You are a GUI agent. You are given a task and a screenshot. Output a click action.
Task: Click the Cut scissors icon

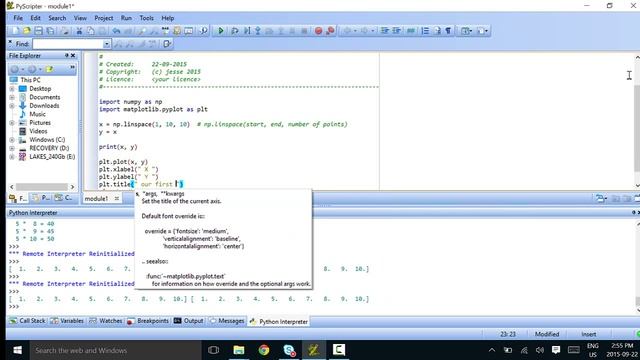pos(79,31)
